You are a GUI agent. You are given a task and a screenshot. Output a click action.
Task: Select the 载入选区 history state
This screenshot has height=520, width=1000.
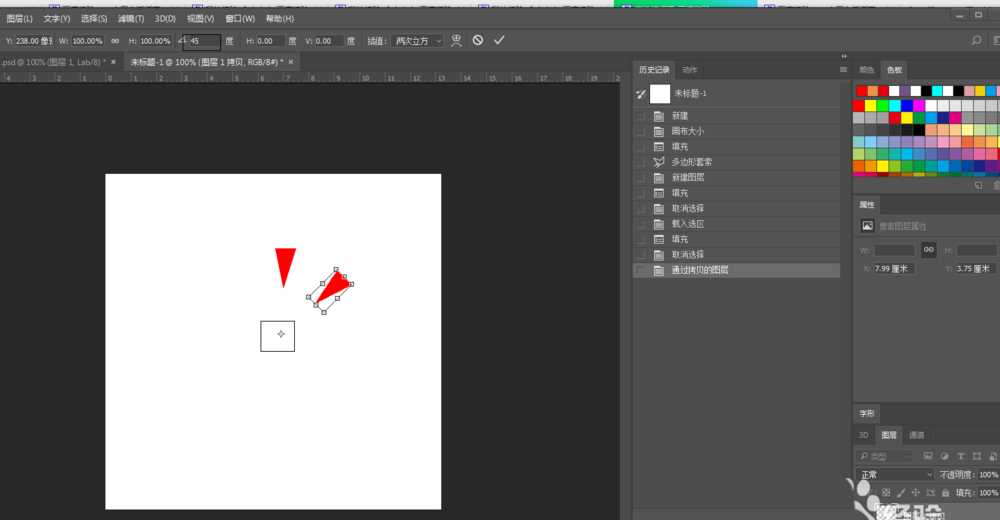point(688,224)
